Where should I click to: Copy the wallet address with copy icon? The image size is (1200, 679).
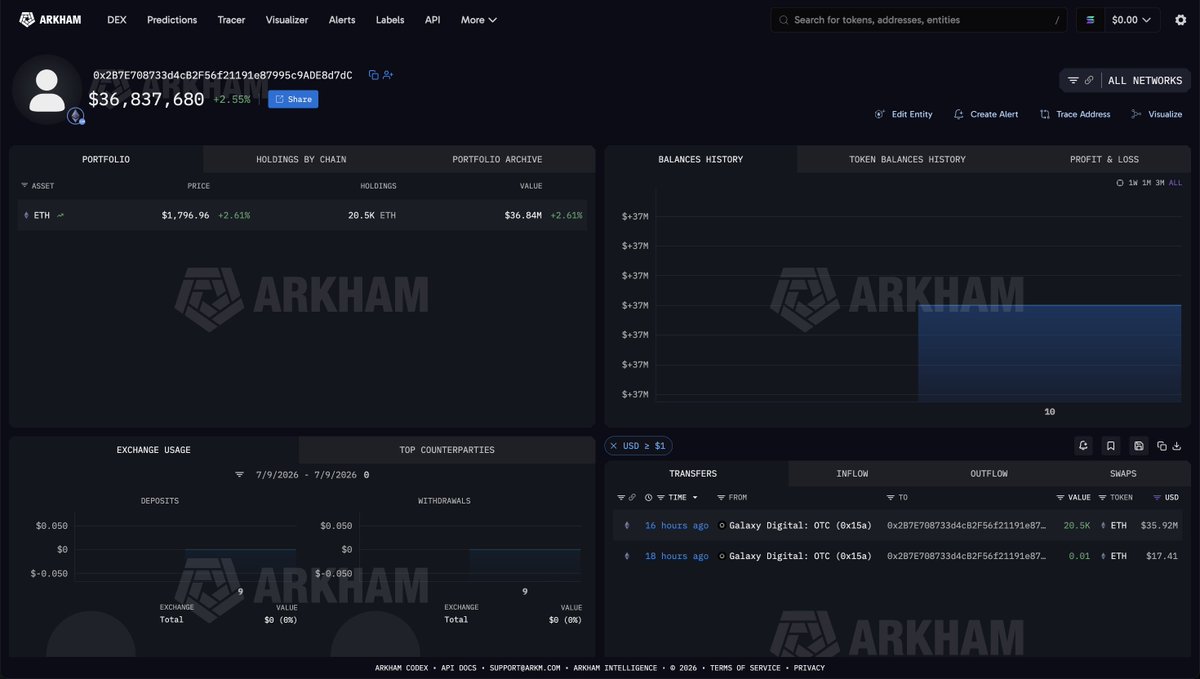[373, 75]
